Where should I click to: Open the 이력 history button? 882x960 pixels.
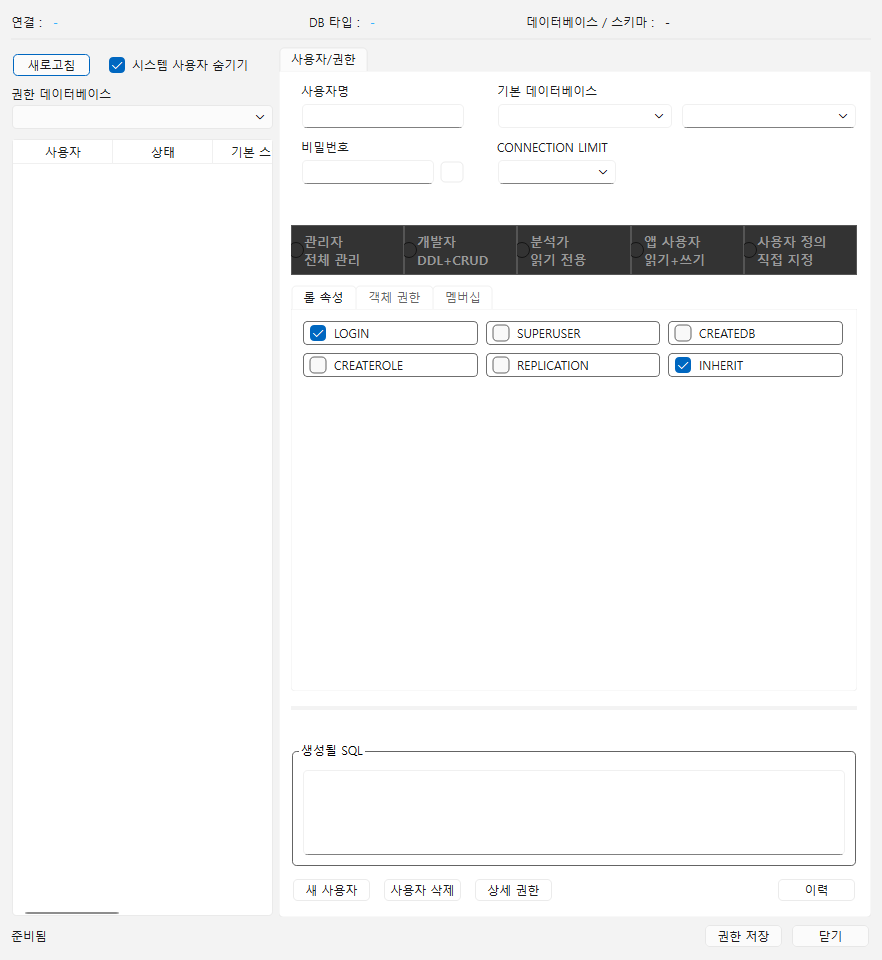coord(816,890)
